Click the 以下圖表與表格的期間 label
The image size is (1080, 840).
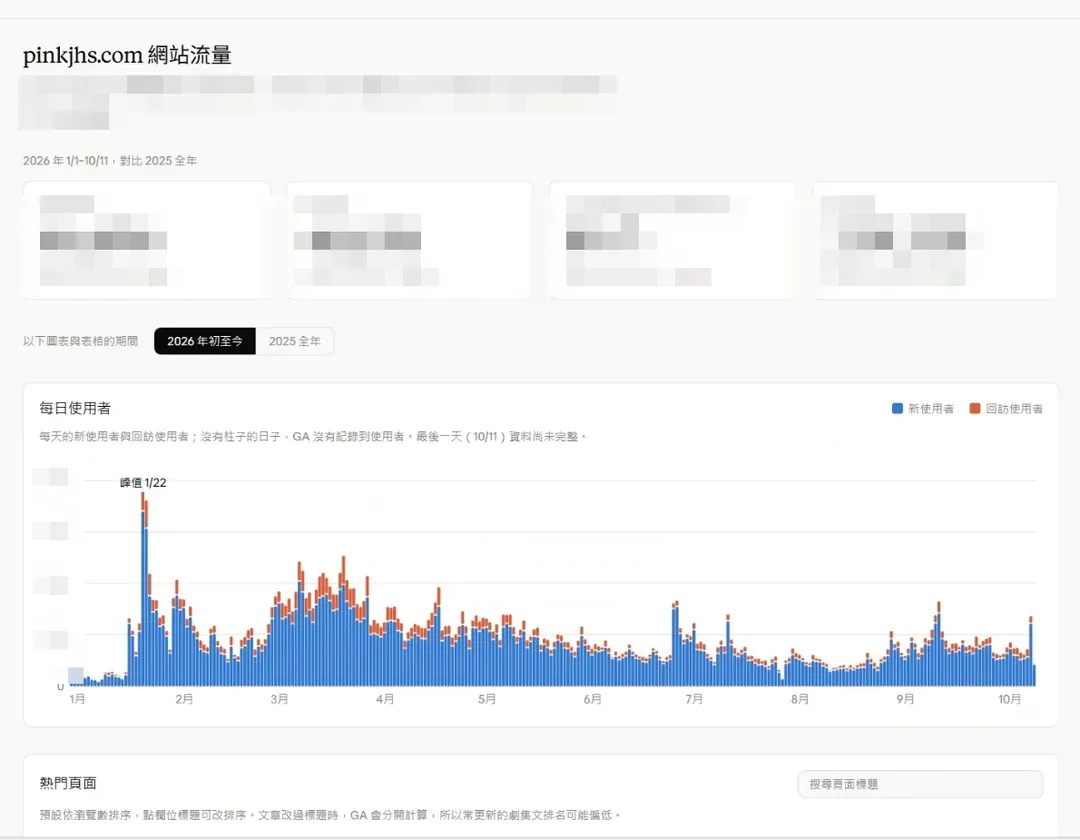click(x=81, y=342)
